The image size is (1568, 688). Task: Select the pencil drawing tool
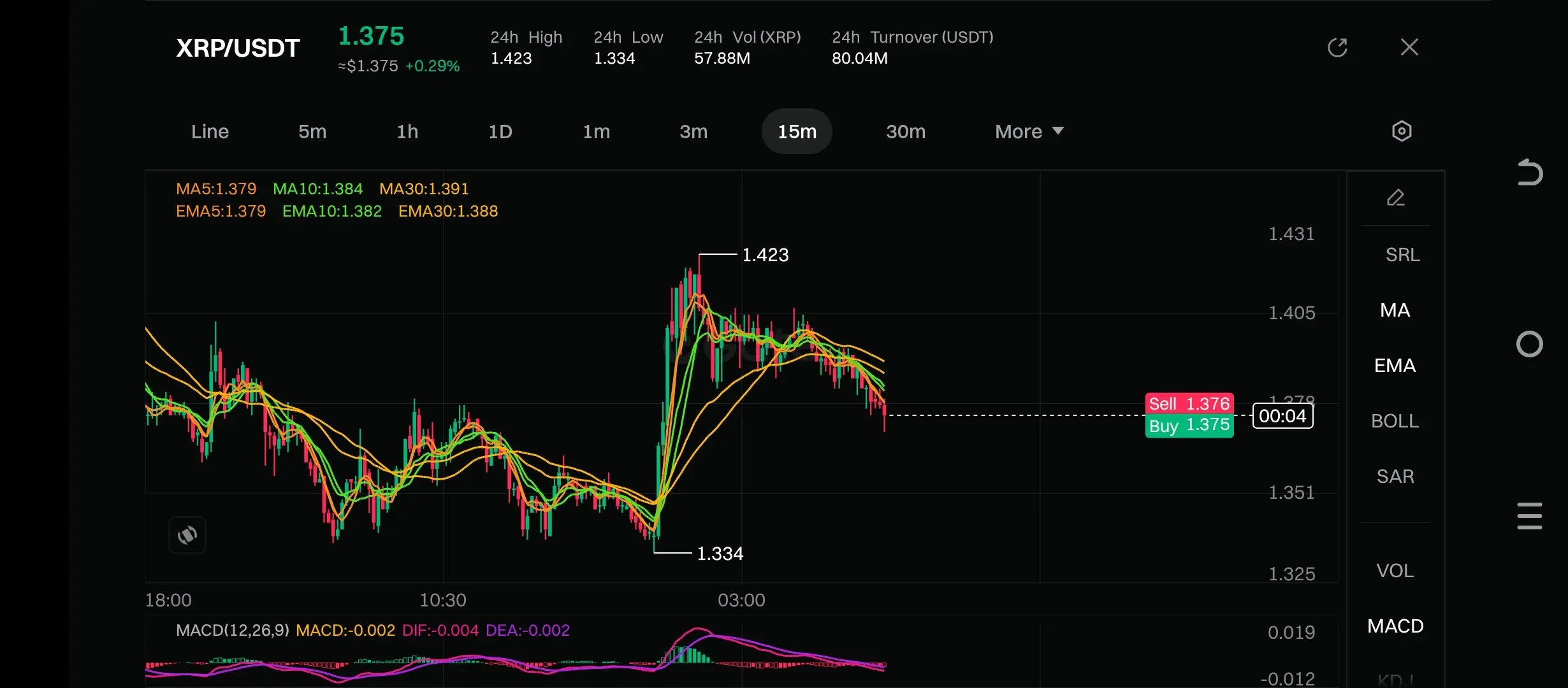pyautogui.click(x=1395, y=198)
